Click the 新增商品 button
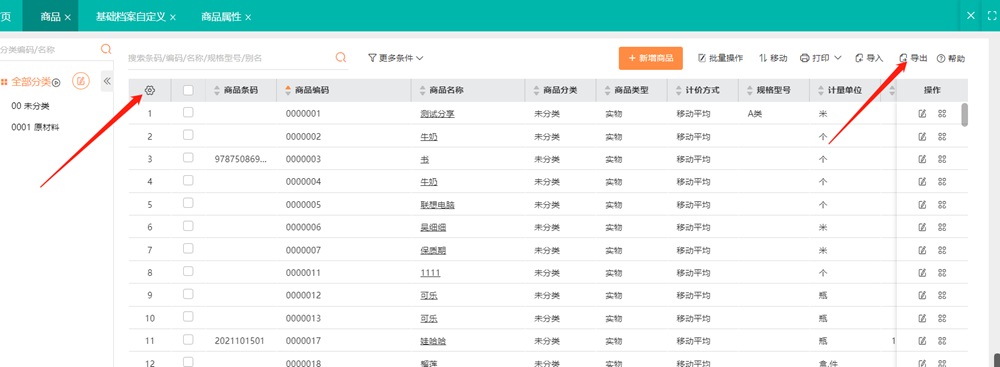The height and width of the screenshot is (367, 1000). click(x=651, y=58)
